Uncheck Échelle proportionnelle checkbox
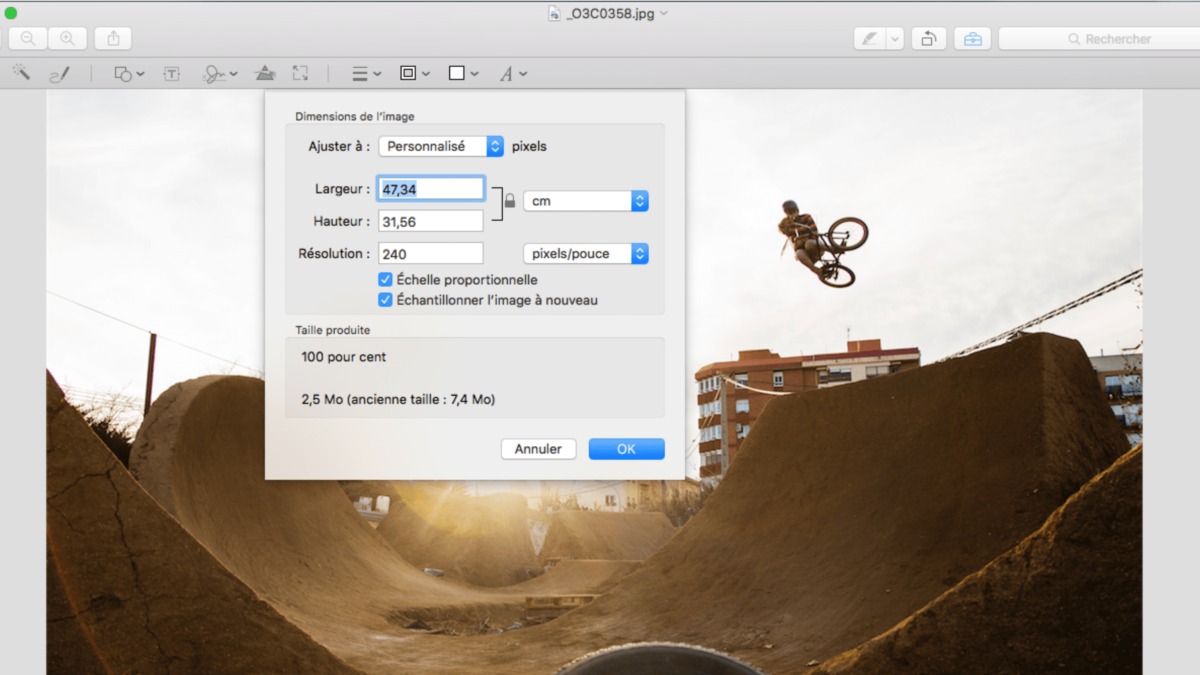 click(385, 280)
